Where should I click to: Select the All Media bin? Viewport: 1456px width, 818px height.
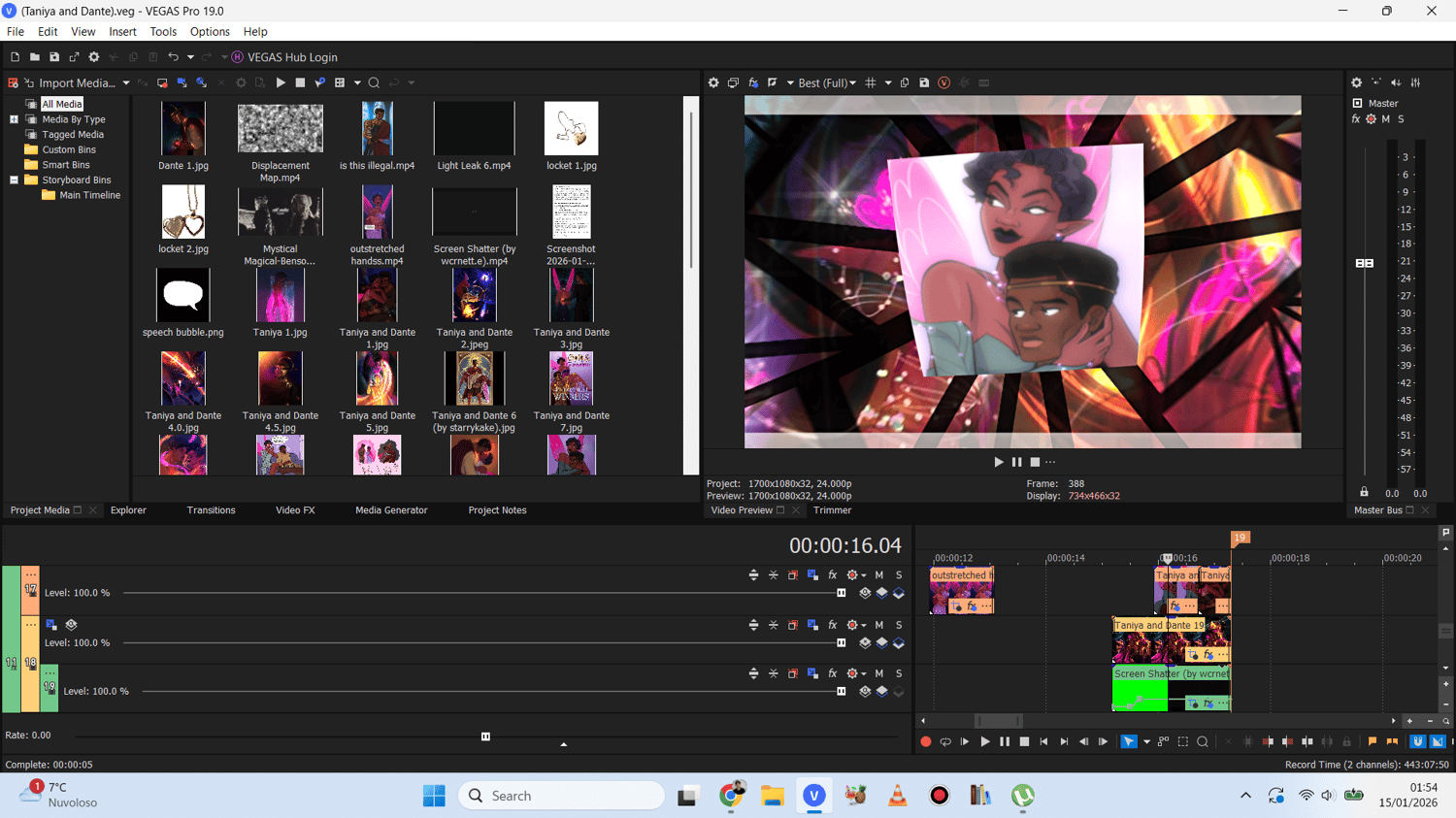pyautogui.click(x=62, y=104)
